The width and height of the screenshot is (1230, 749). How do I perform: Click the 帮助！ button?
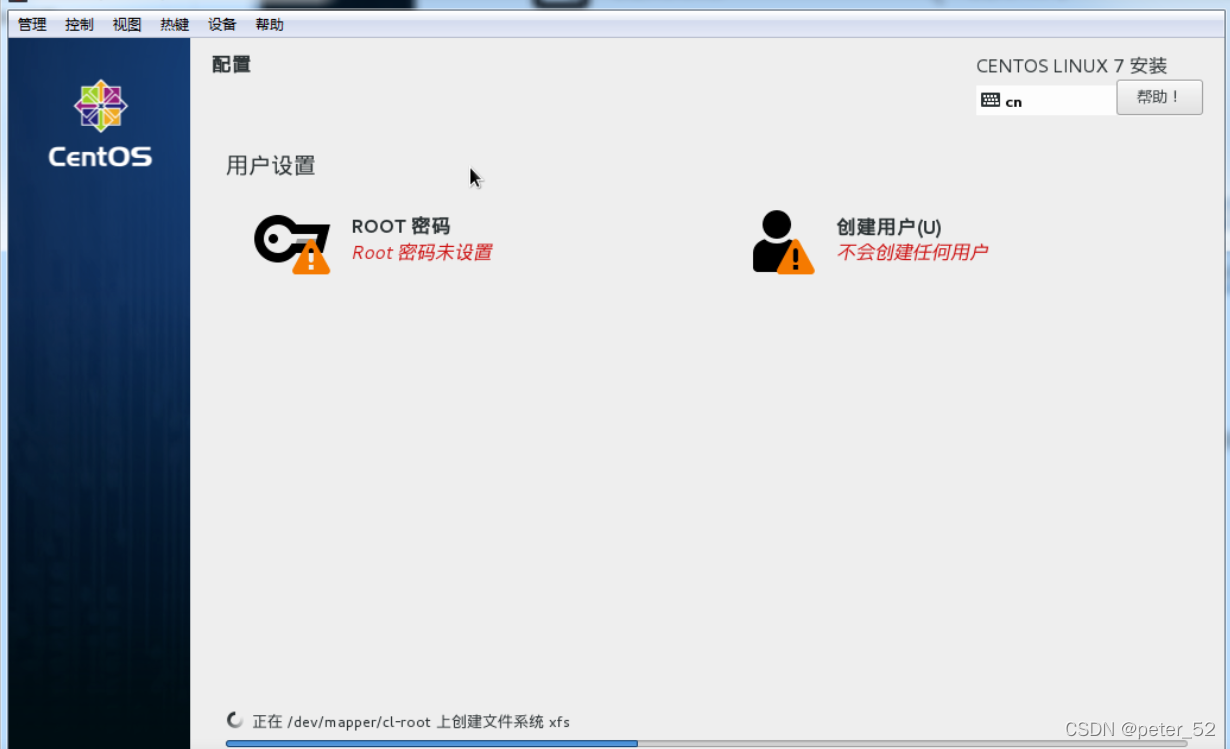coord(1159,98)
